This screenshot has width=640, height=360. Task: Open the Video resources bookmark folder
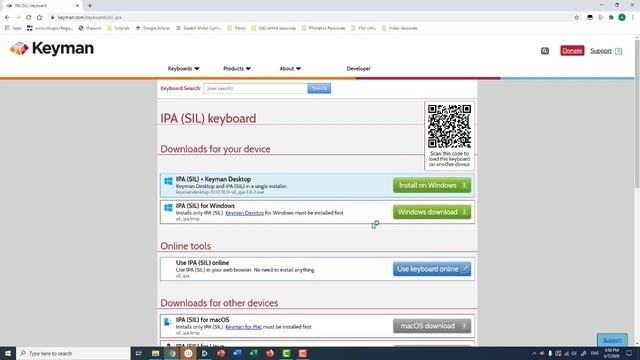[400, 28]
